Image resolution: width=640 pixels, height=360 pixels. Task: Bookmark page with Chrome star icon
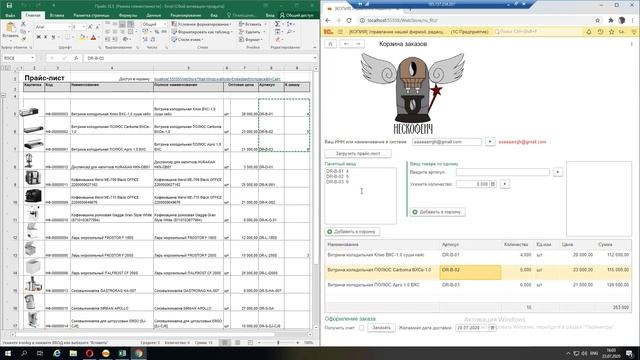tap(598, 20)
